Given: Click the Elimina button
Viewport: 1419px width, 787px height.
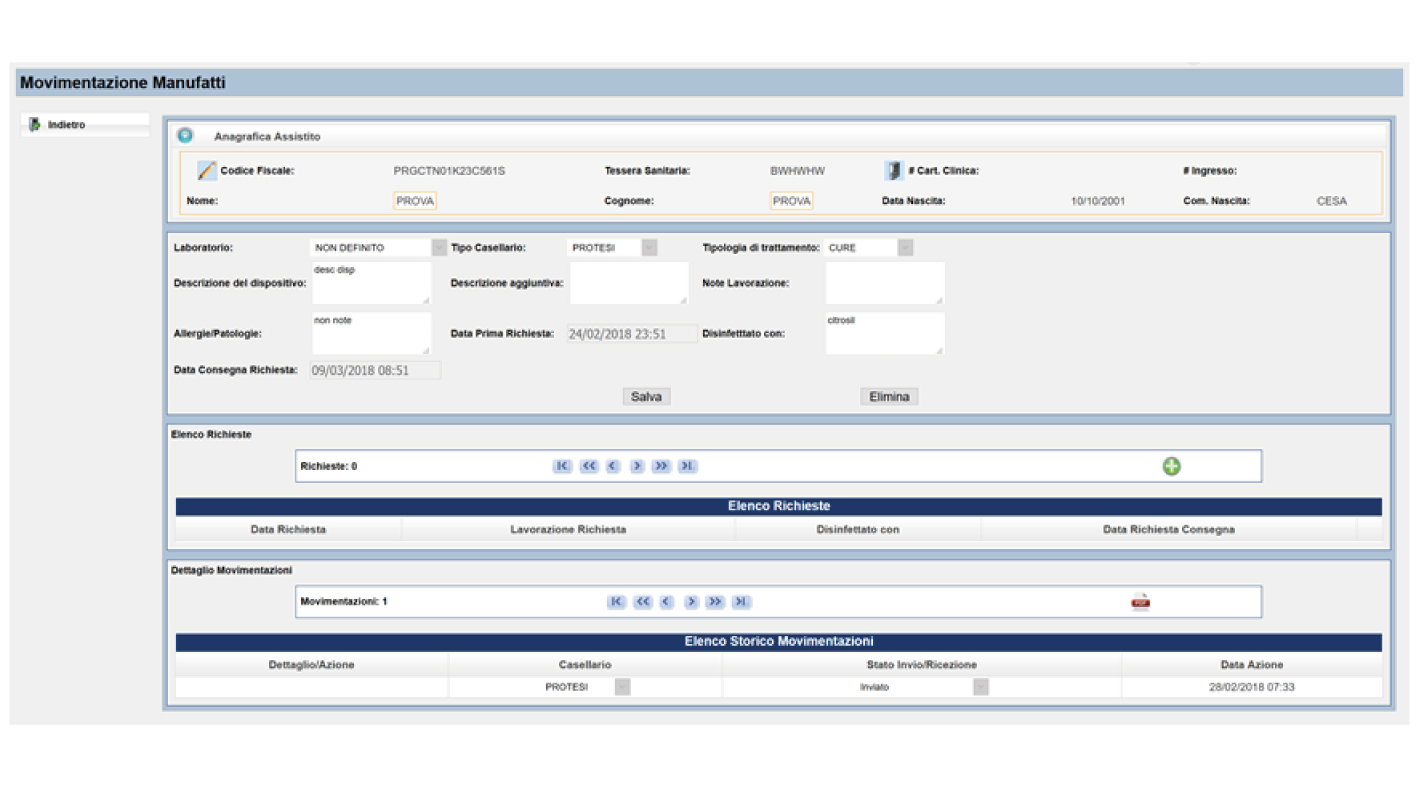Looking at the screenshot, I should (x=889, y=397).
